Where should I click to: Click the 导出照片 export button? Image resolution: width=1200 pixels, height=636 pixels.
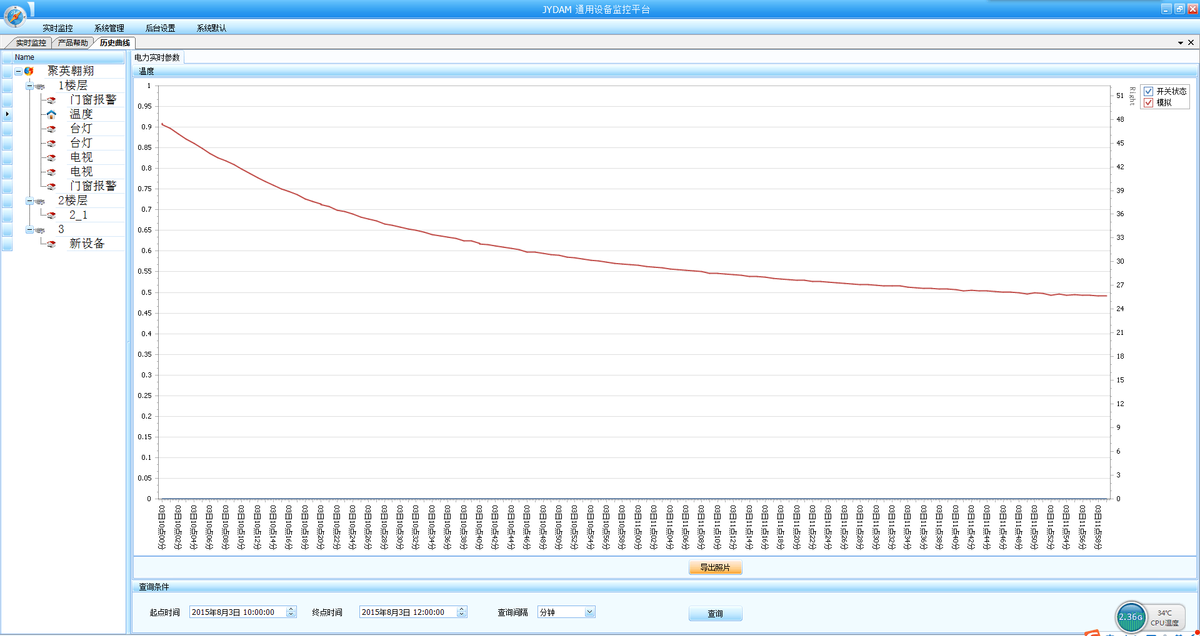[x=715, y=568]
